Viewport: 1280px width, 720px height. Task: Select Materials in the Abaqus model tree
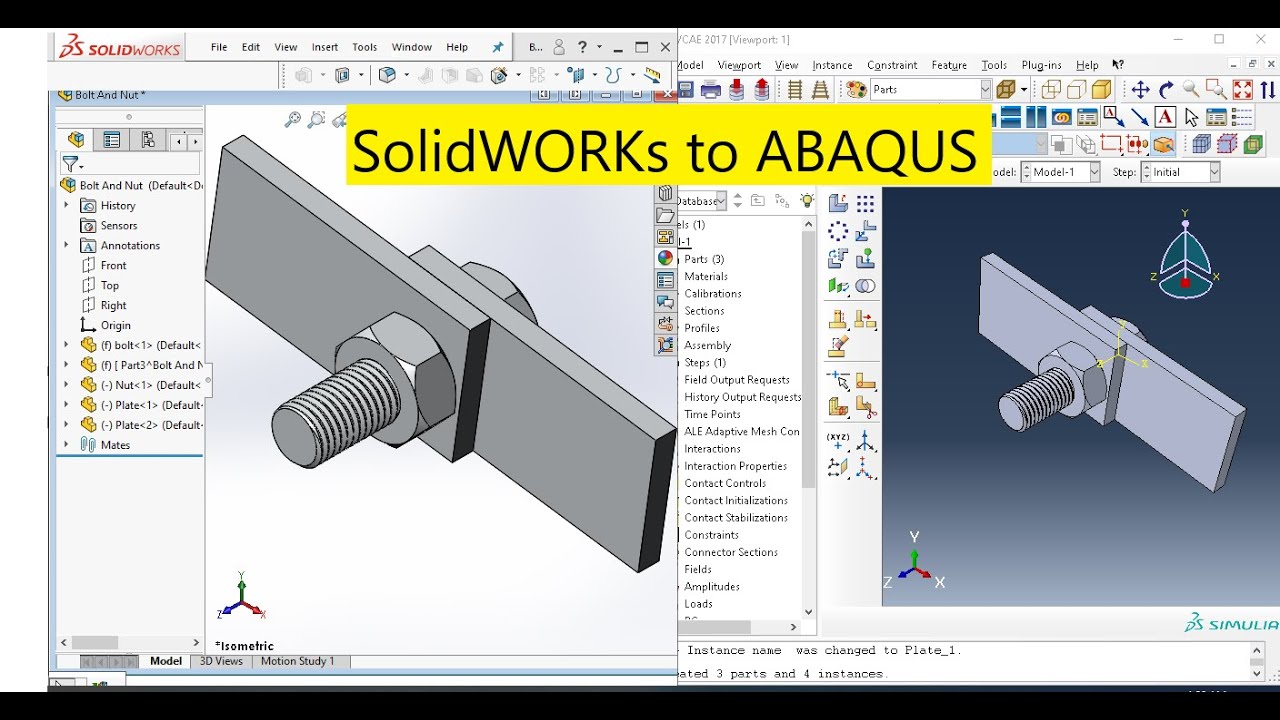point(706,276)
